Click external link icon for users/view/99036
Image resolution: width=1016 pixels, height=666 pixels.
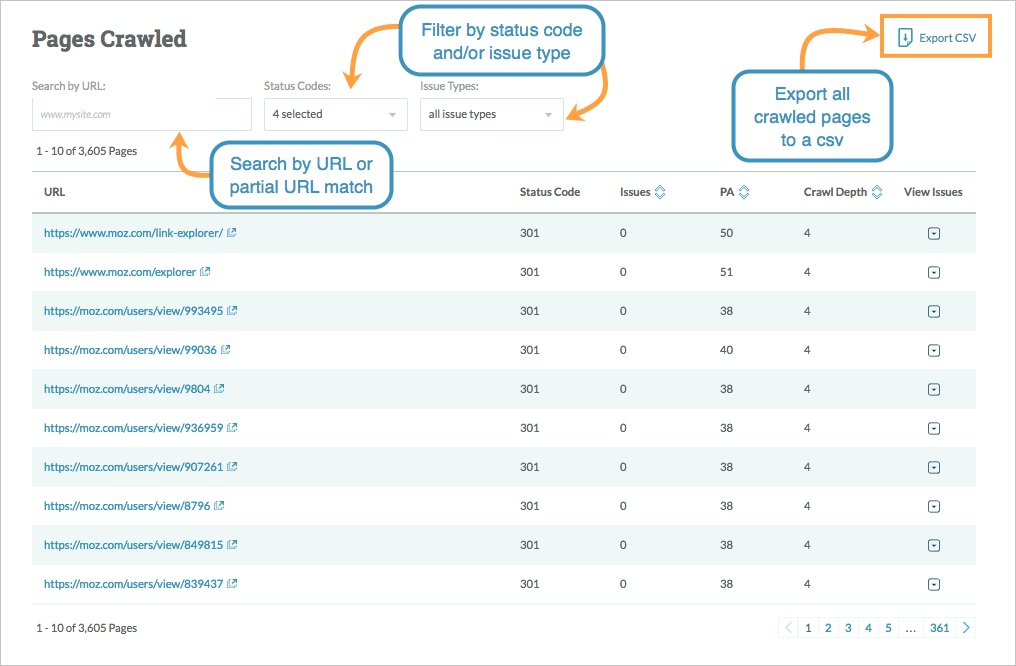tap(225, 350)
